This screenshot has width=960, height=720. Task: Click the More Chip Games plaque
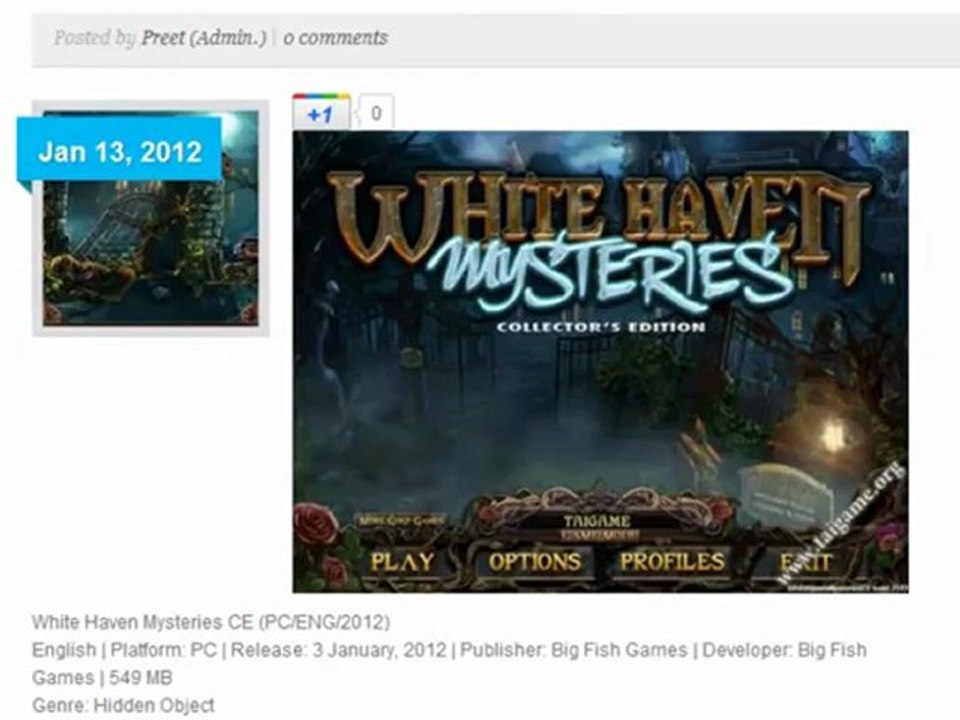tap(401, 520)
